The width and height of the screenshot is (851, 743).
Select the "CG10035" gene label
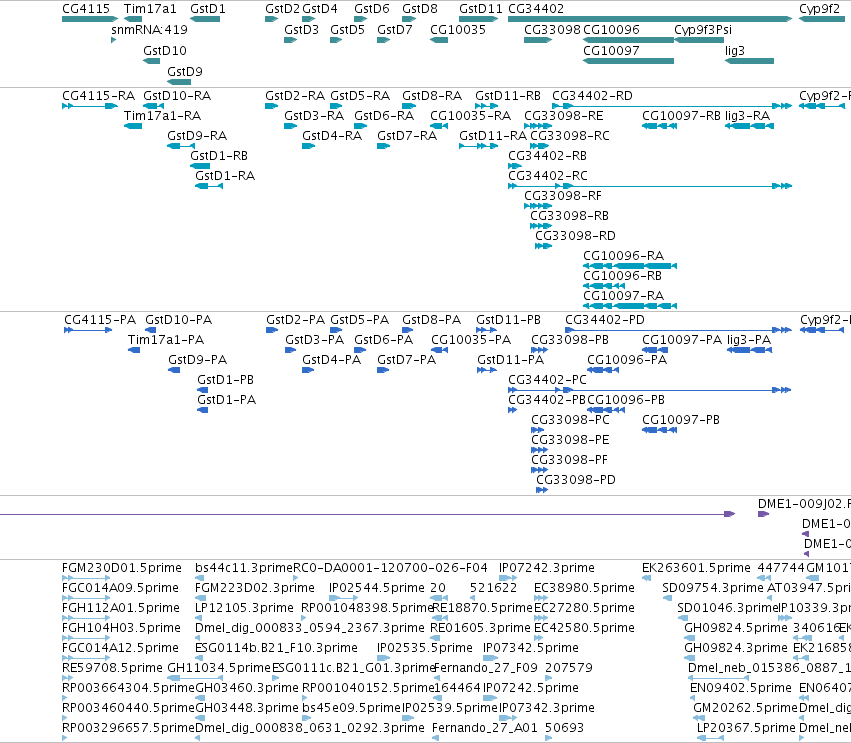tap(458, 30)
